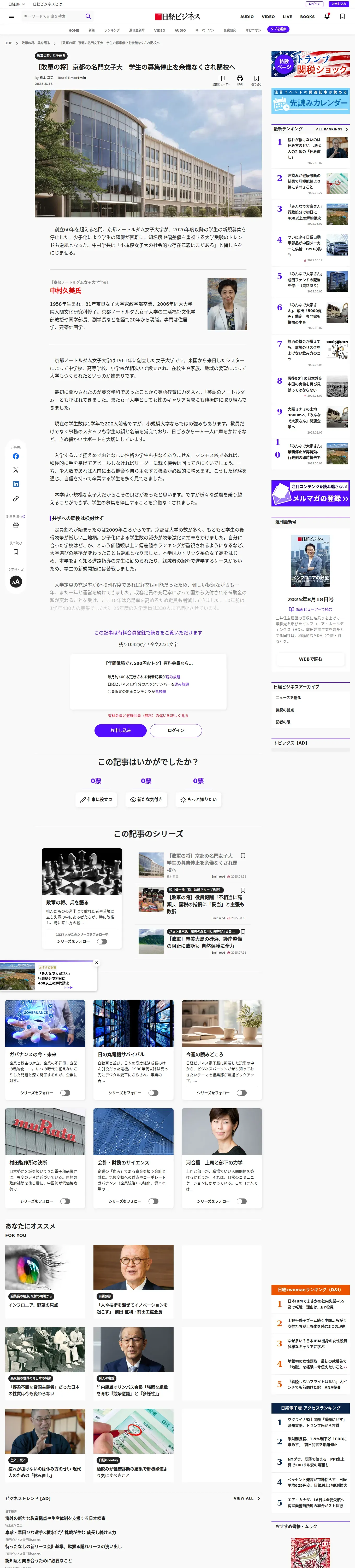The height and width of the screenshot is (1568, 355).
Task: Open AUDIO in the header
Action: coord(247,16)
